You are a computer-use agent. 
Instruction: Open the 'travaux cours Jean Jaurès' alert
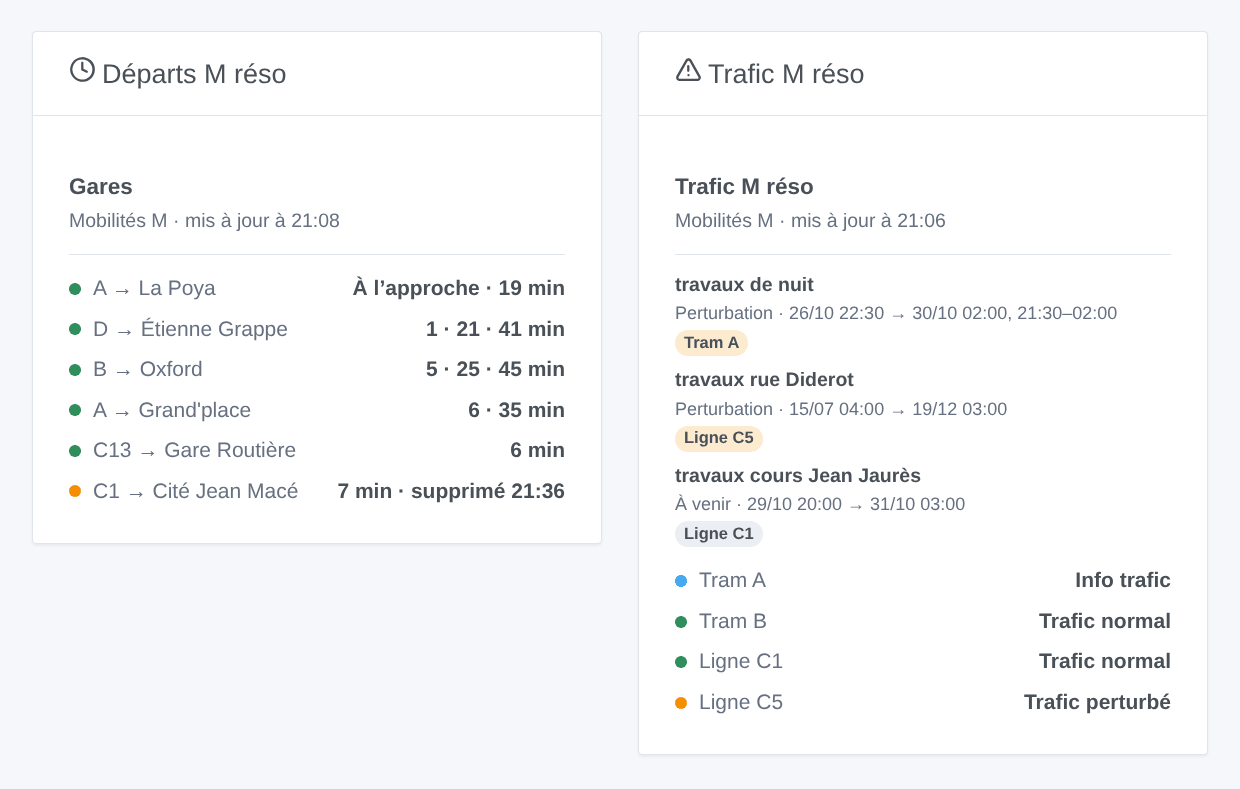click(x=798, y=476)
